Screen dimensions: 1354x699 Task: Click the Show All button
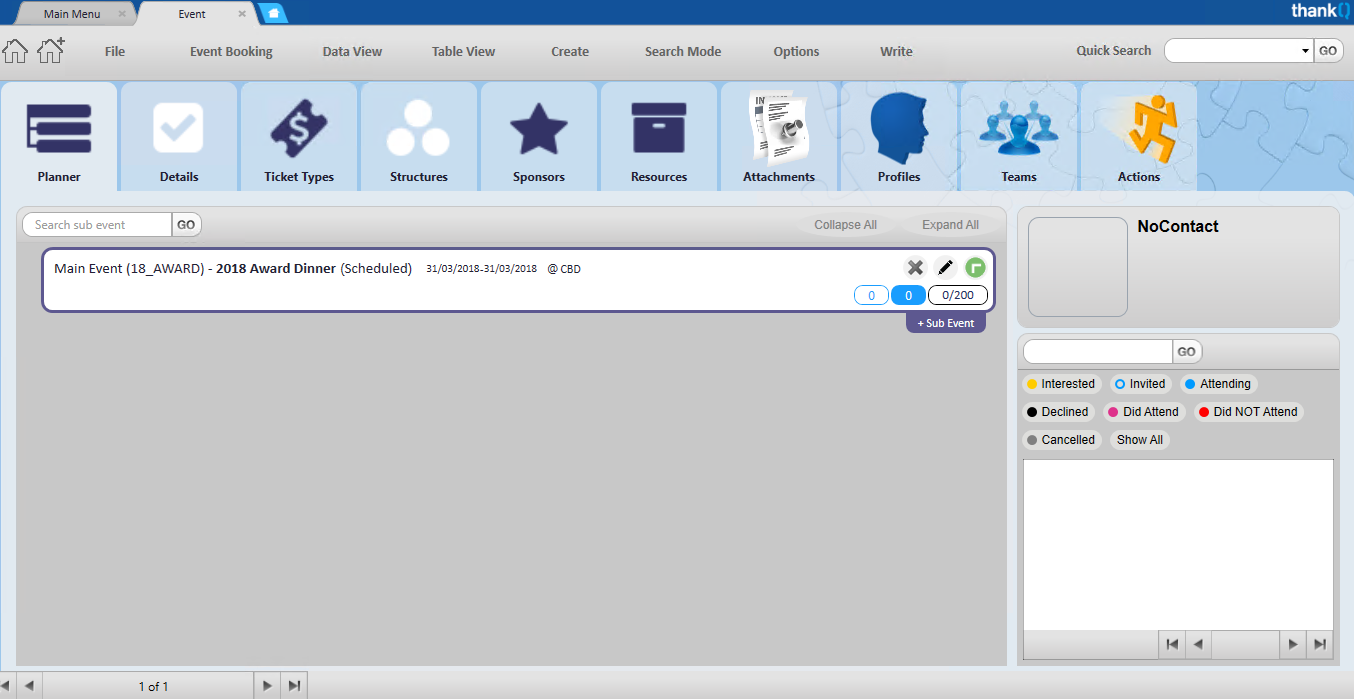(x=1139, y=440)
